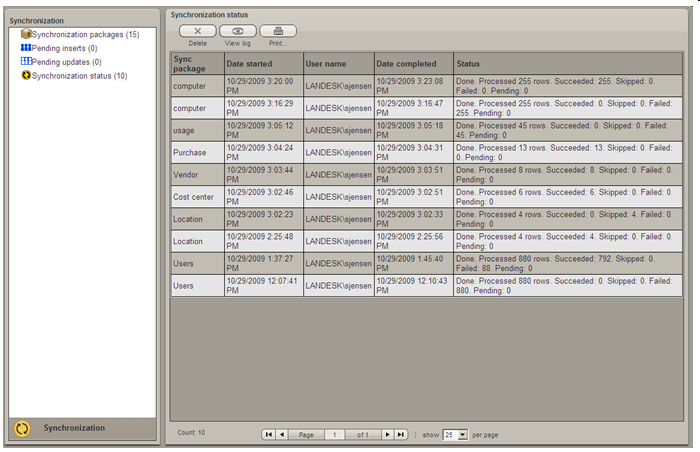The image size is (700, 452).
Task: Select Users row started 1:37:27 PM
Action: point(426,264)
